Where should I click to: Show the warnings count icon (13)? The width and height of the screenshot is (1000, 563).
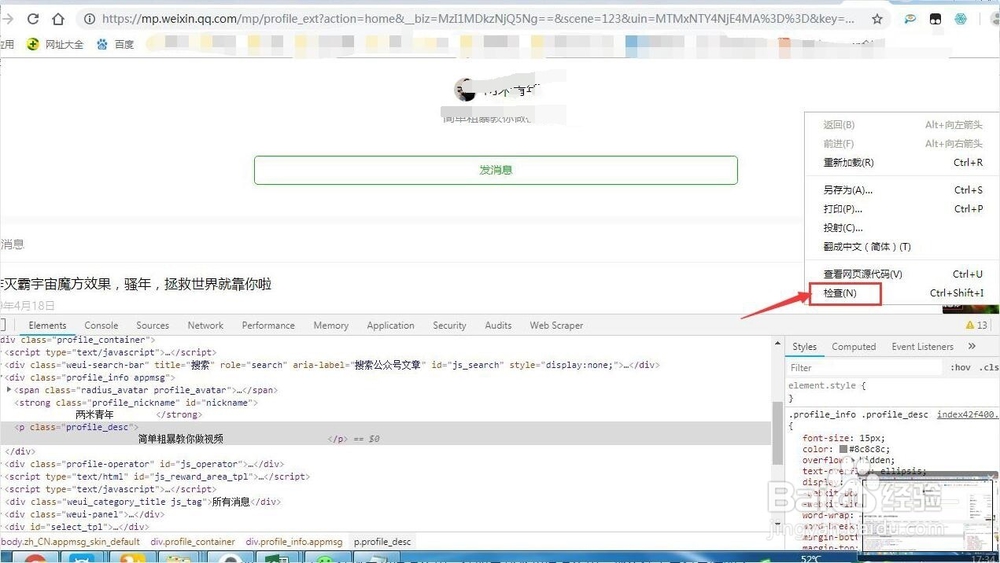tap(976, 325)
